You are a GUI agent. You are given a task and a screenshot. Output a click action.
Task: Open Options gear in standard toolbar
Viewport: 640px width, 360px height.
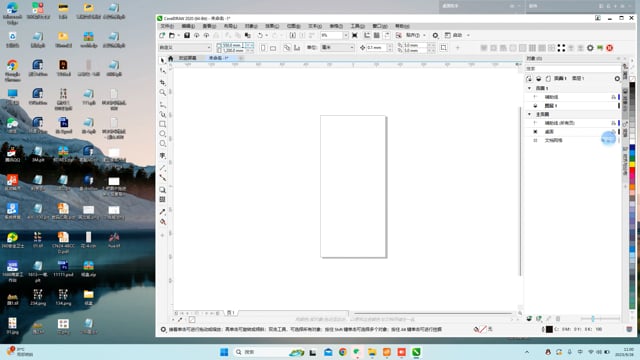pos(435,36)
